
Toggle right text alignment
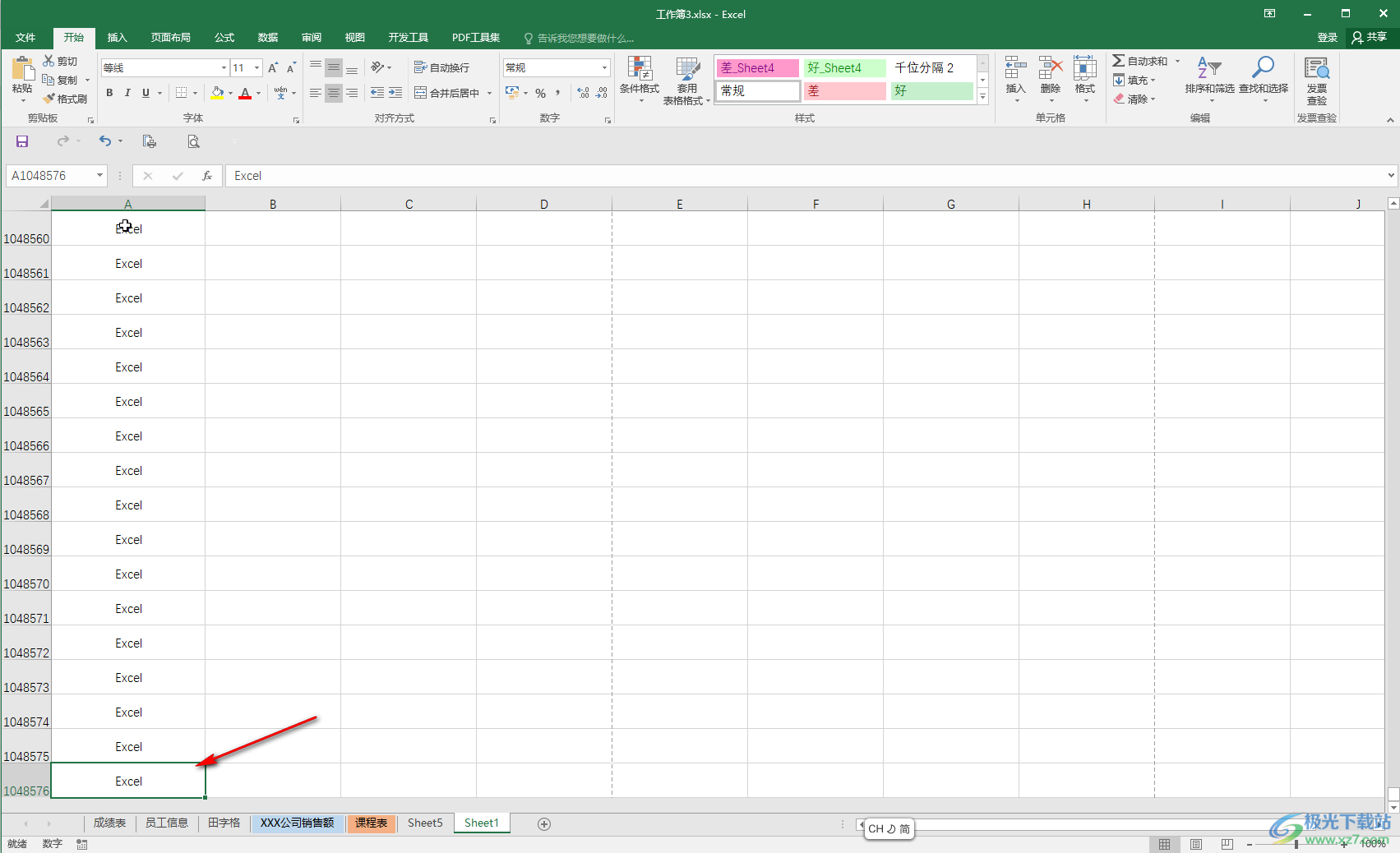point(352,93)
